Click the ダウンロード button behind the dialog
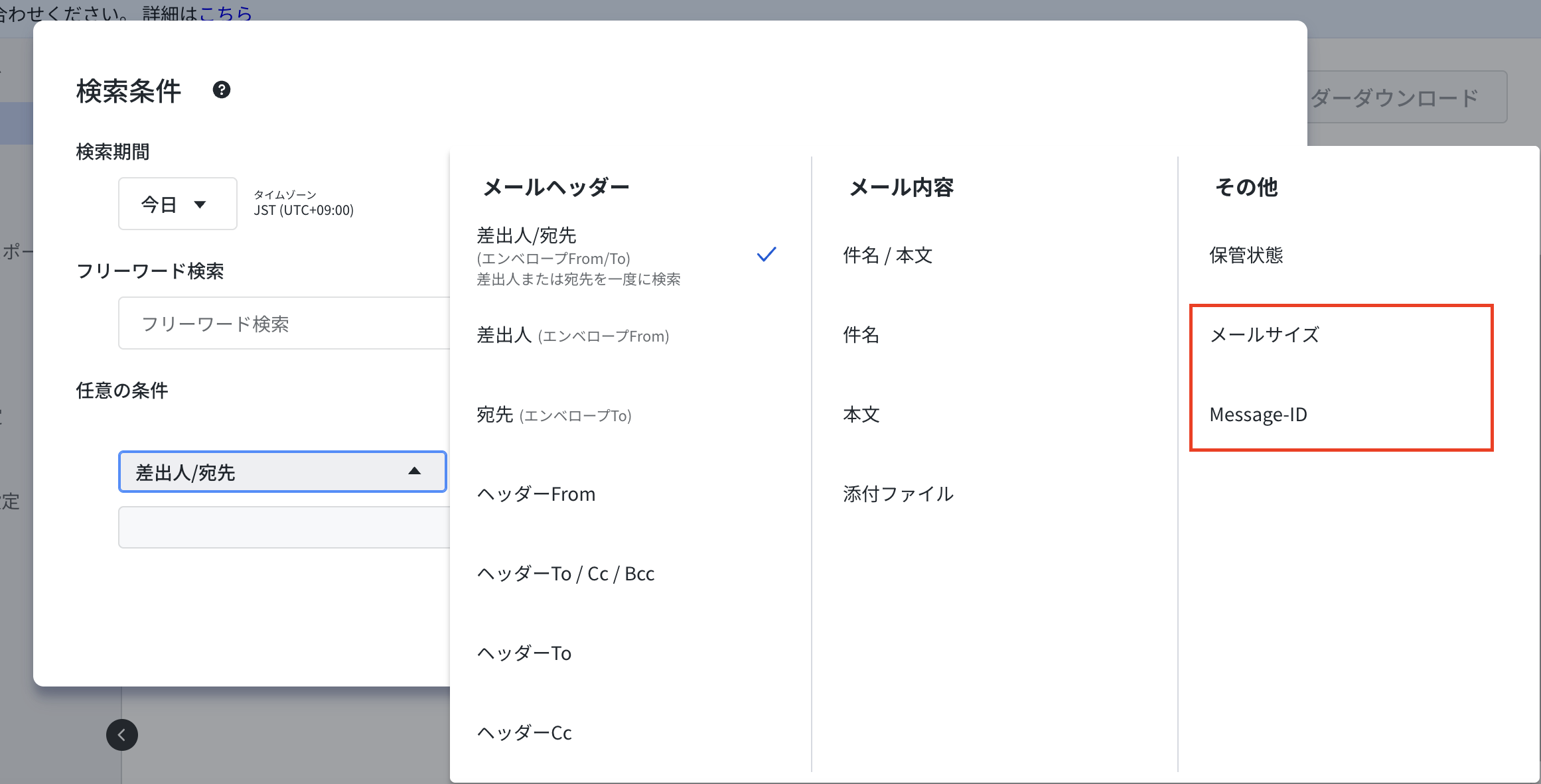1541x784 pixels. [x=1407, y=98]
